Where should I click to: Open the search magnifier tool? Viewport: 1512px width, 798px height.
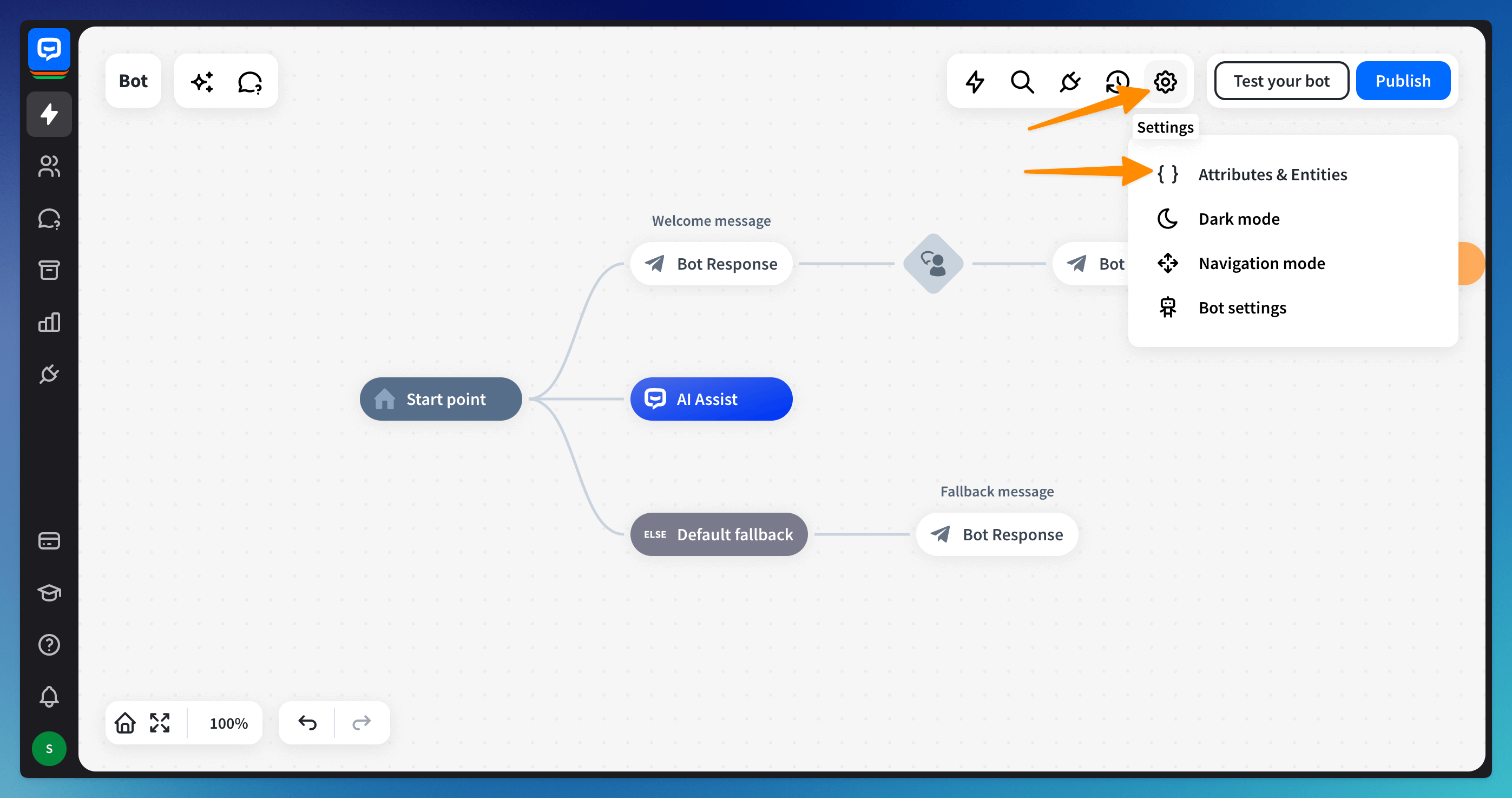click(1022, 82)
